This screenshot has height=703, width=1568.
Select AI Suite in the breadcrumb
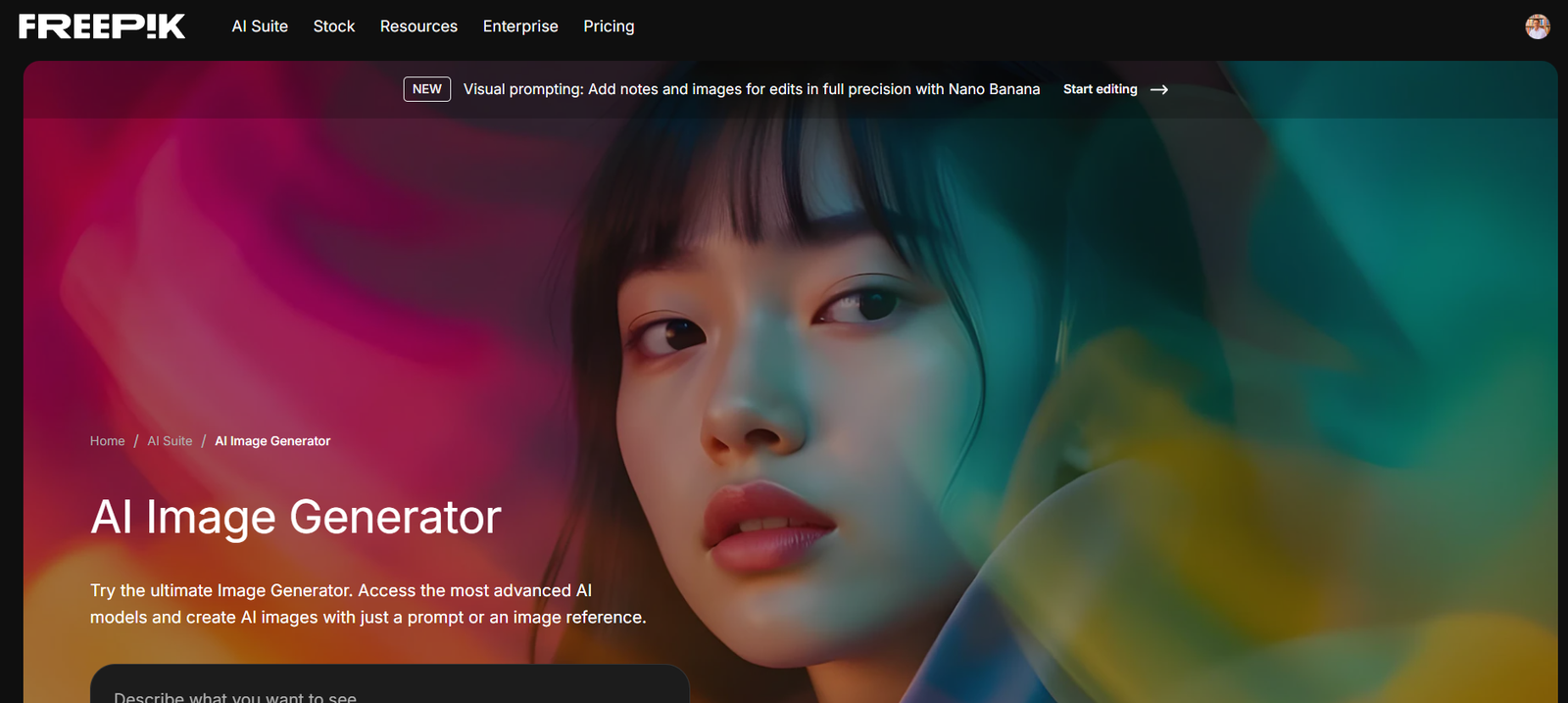(x=170, y=441)
